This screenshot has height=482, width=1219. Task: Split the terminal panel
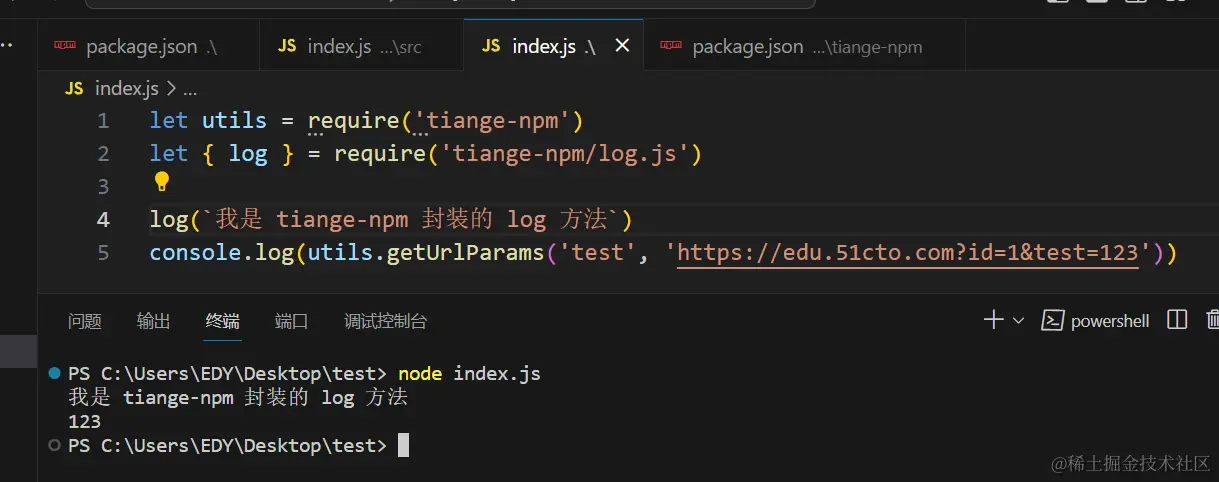click(1177, 320)
